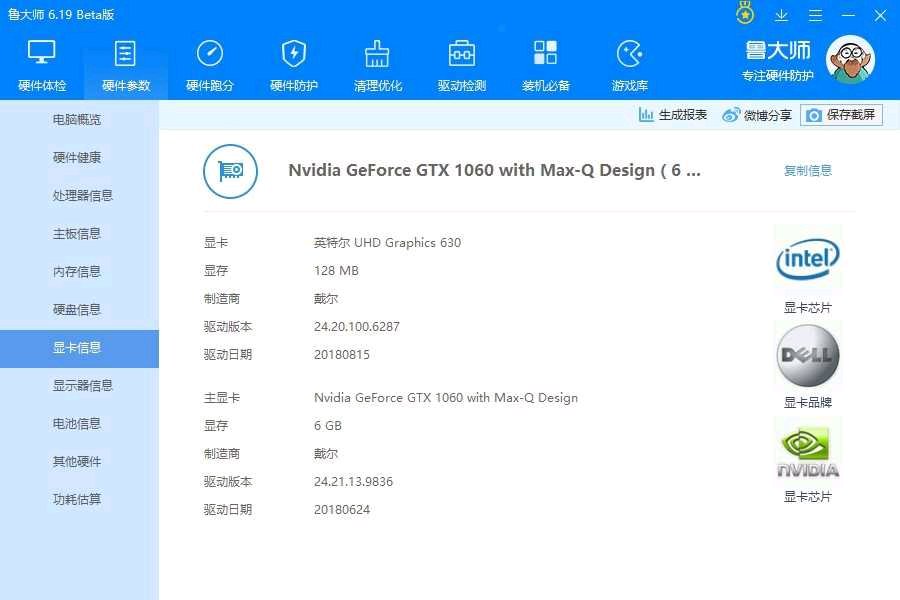Image resolution: width=900 pixels, height=600 pixels.
Task: Click the 复制信息 copy info link
Action: click(808, 171)
